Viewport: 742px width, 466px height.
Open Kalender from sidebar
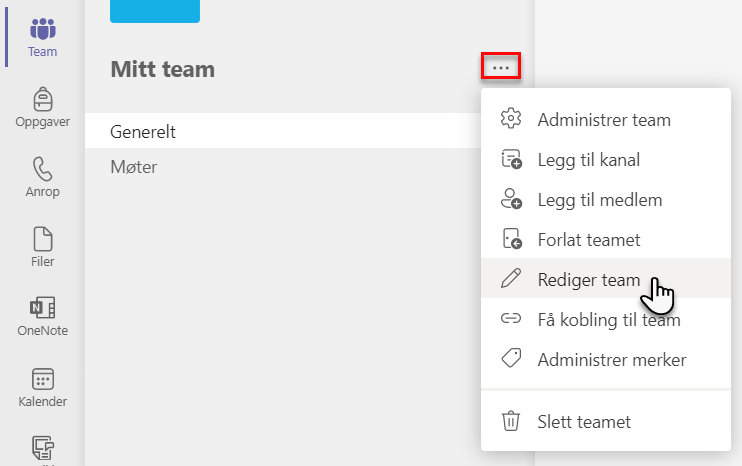tap(43, 387)
